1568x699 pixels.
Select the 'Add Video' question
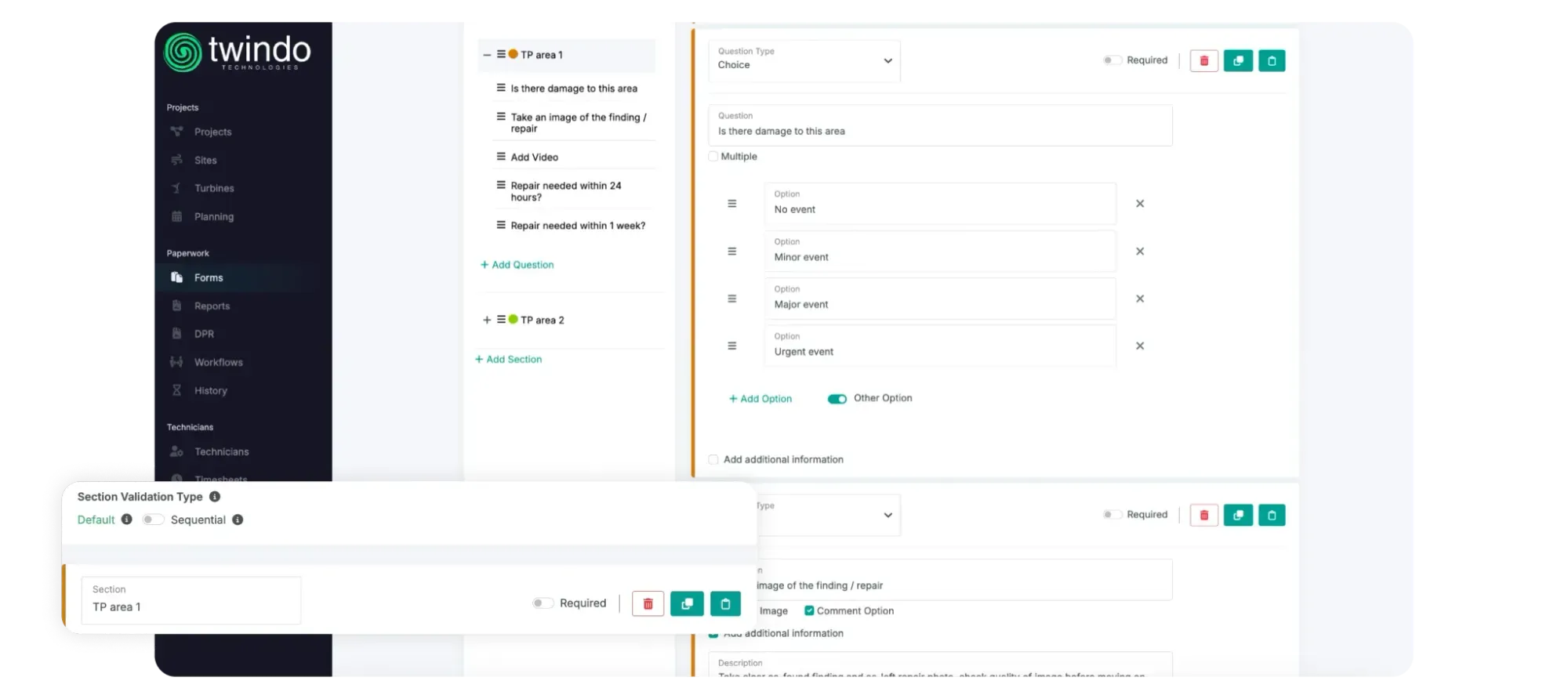(x=535, y=157)
